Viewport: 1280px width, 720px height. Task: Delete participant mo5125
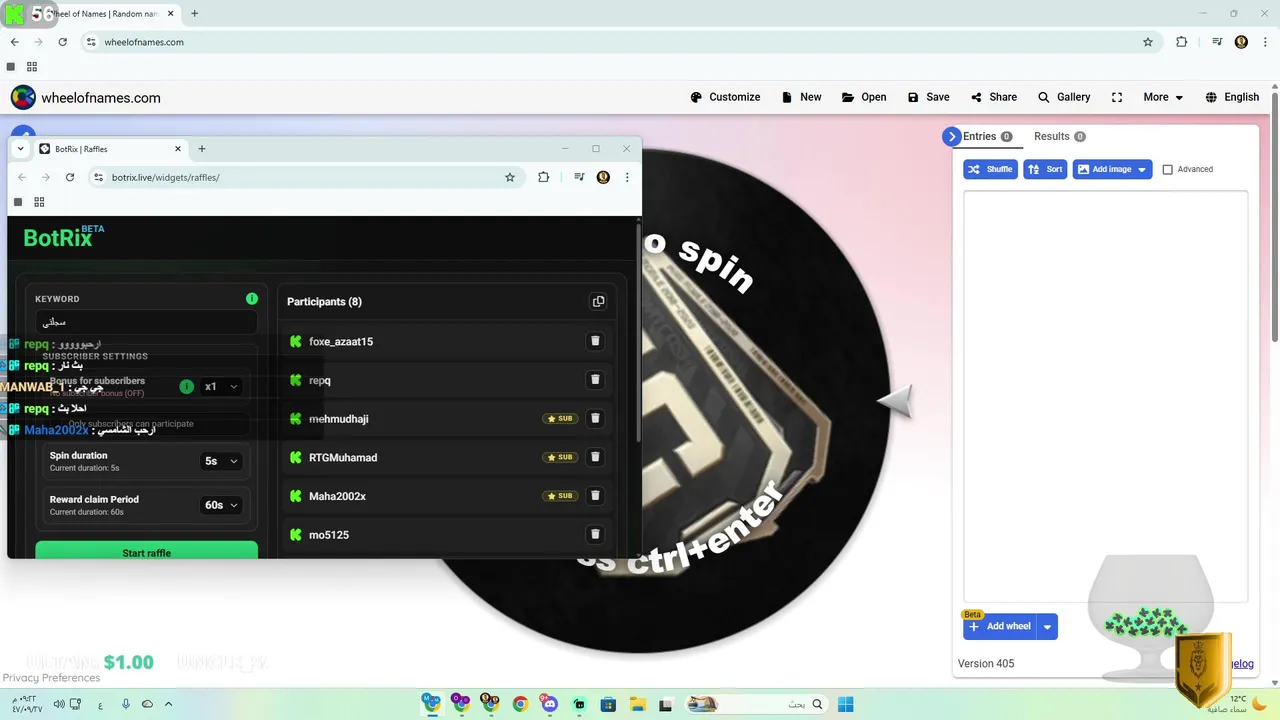coord(595,534)
